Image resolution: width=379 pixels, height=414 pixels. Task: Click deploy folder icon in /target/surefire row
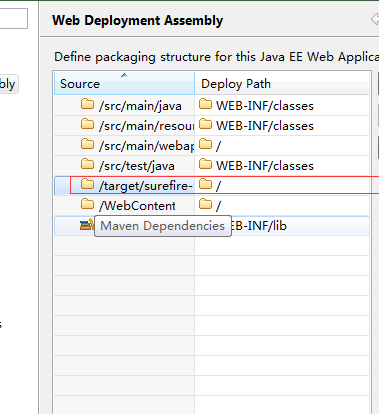(205, 184)
